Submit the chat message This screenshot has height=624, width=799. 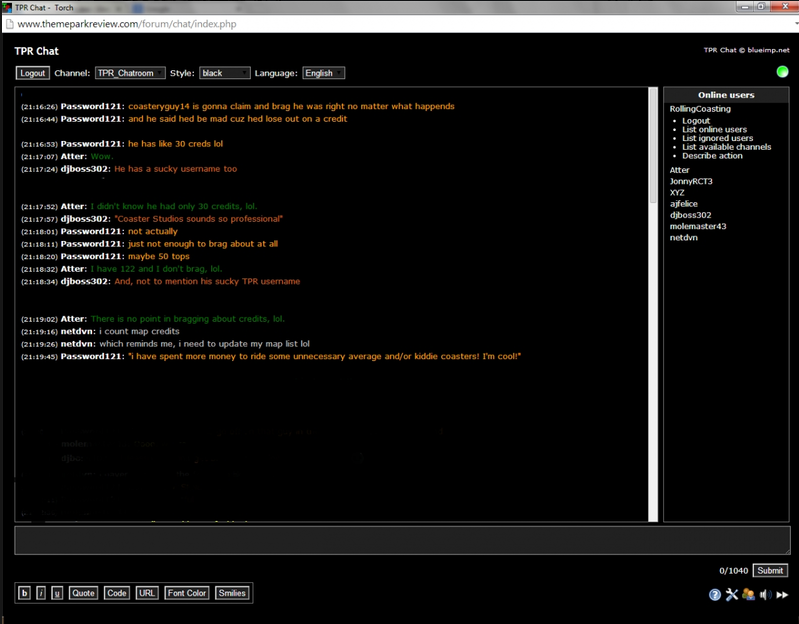(770, 571)
